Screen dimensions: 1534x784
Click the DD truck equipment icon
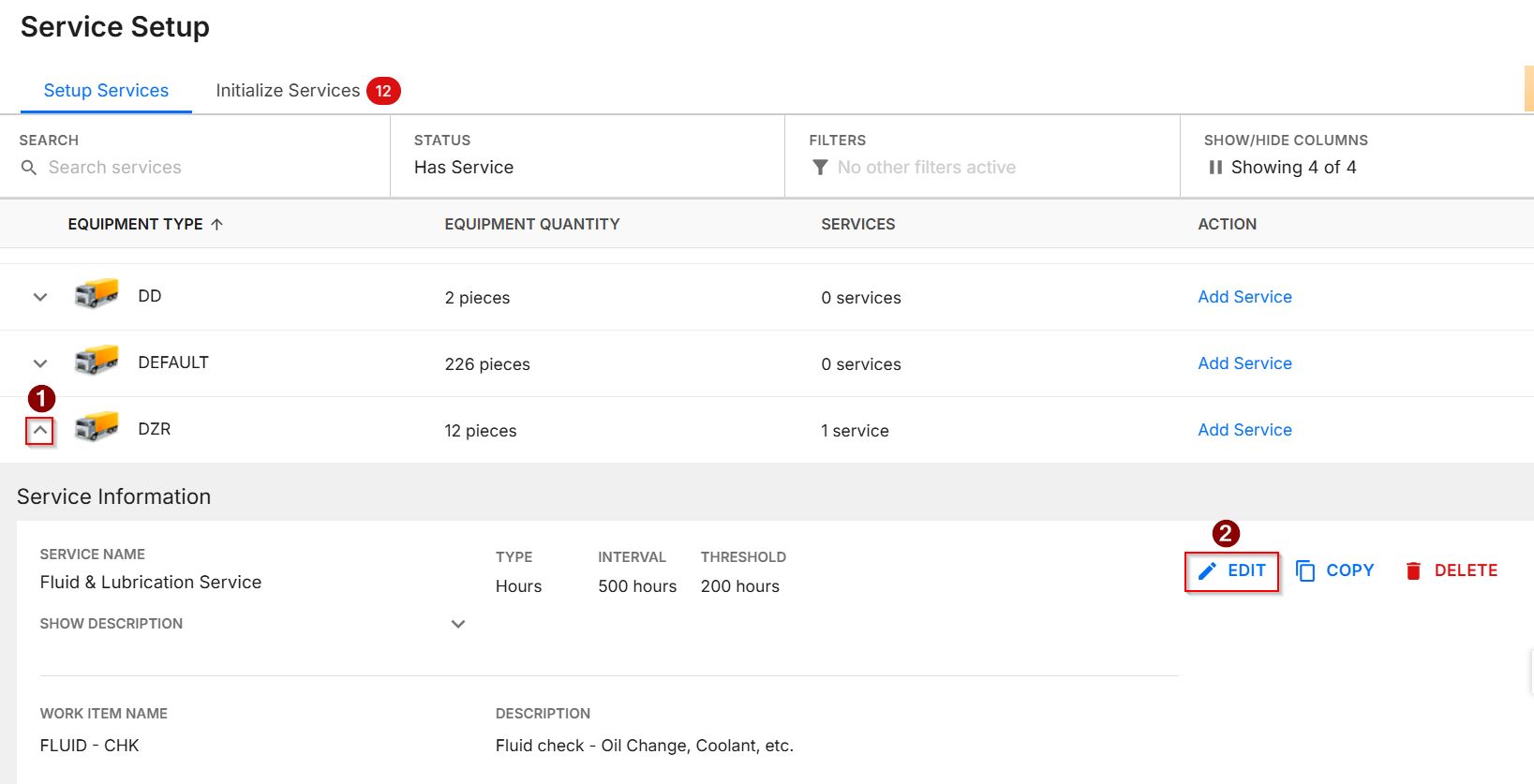click(97, 294)
